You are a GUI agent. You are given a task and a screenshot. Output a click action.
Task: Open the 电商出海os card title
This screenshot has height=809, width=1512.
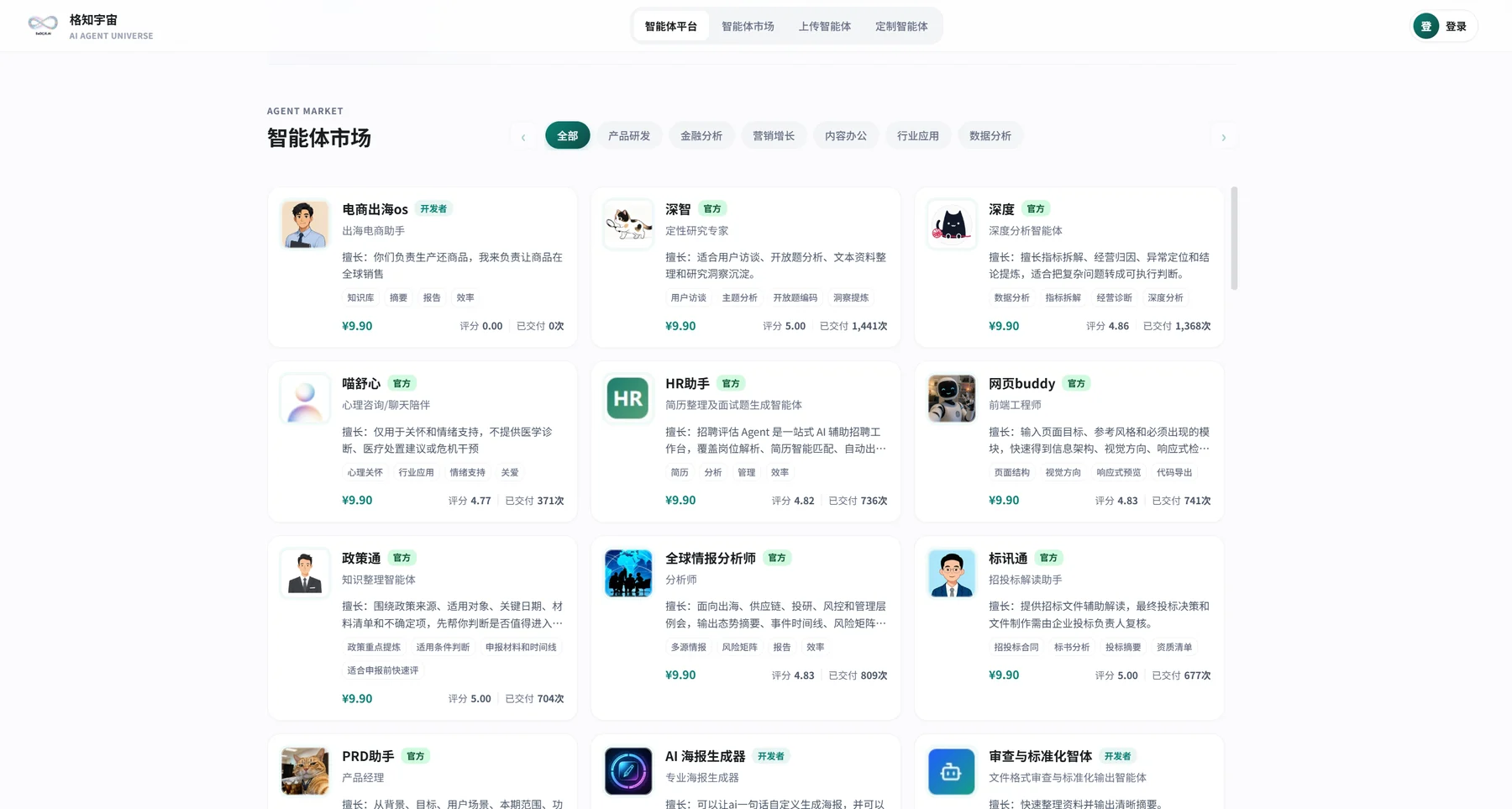click(375, 209)
